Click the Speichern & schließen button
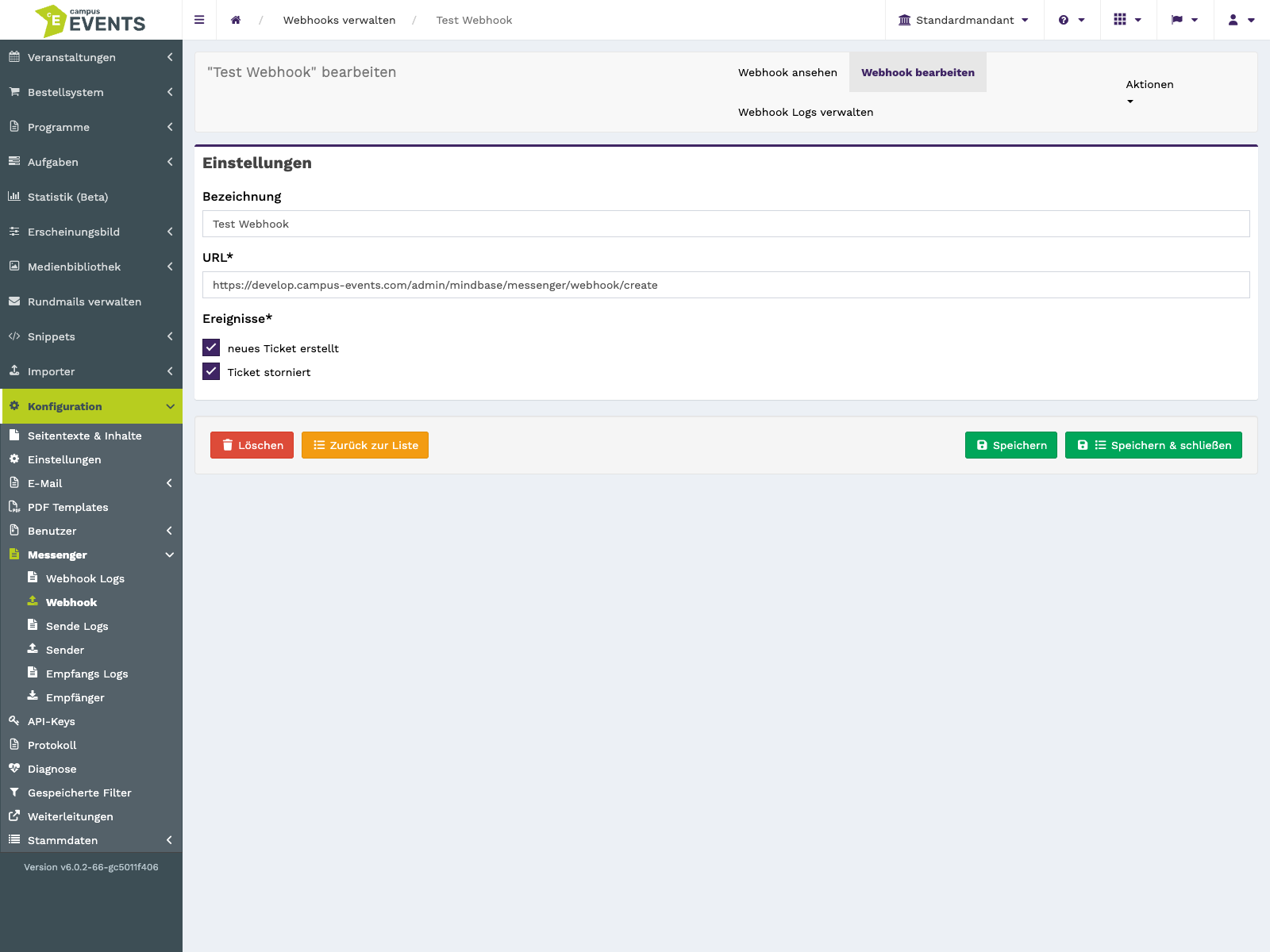Viewport: 1270px width, 952px height. click(x=1153, y=445)
